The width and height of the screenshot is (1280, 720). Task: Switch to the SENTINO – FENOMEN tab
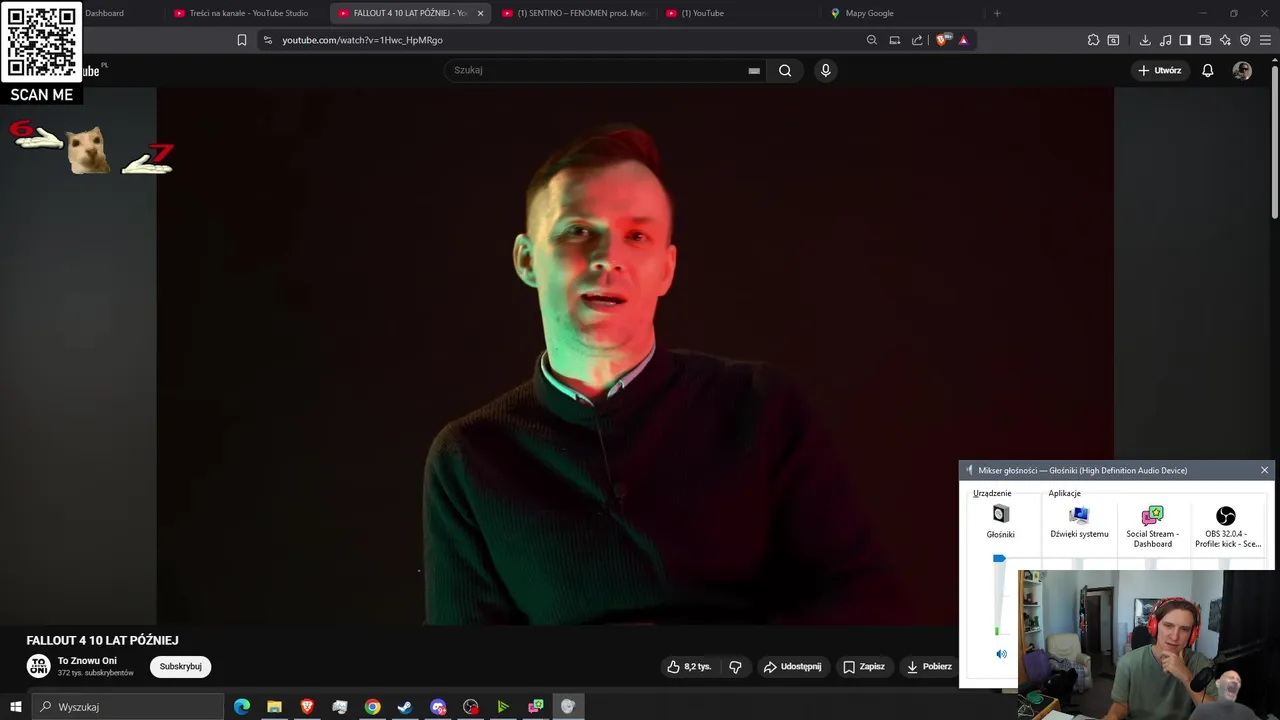coord(575,13)
